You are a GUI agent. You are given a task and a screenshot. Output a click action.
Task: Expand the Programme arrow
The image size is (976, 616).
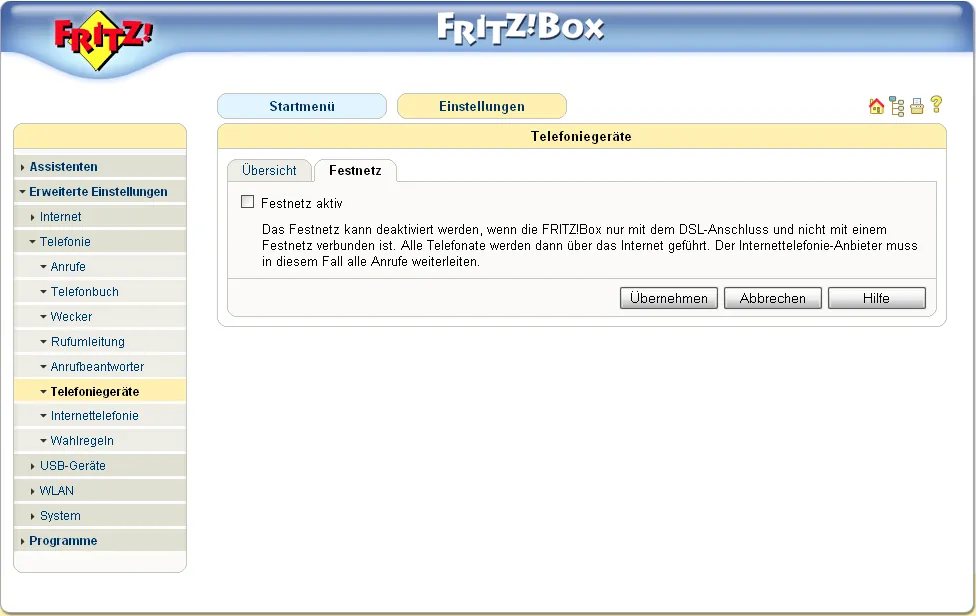22,541
